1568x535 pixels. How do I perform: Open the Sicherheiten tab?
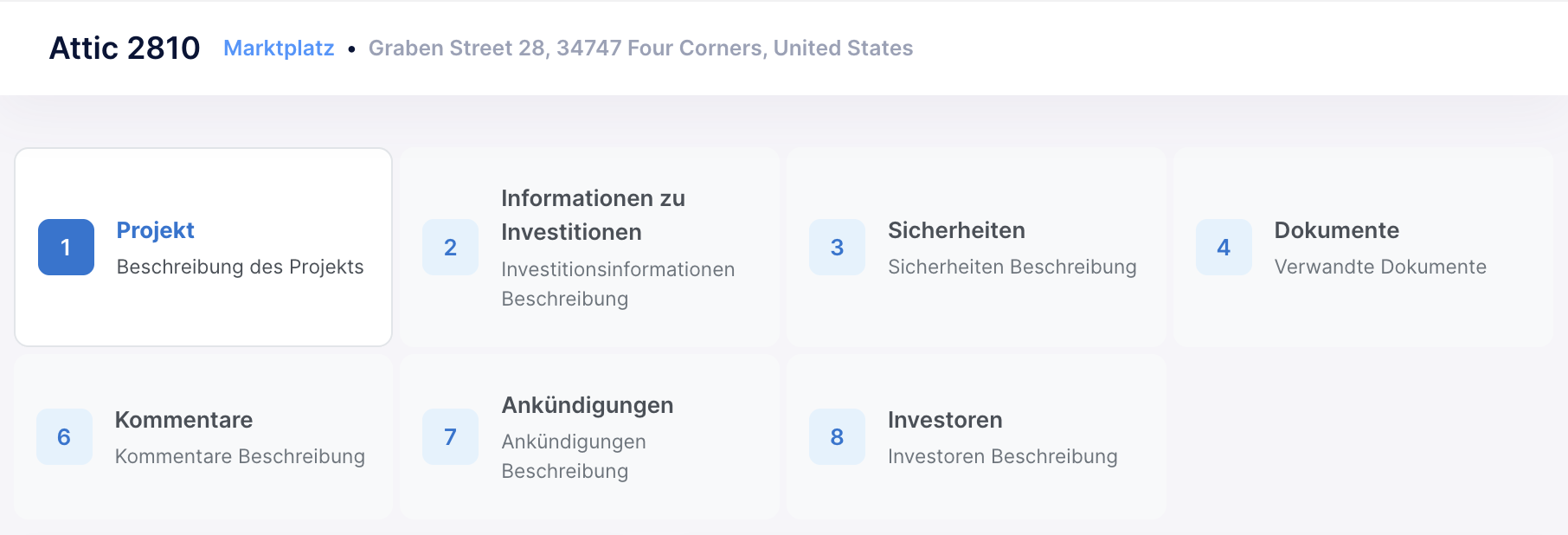coord(956,230)
